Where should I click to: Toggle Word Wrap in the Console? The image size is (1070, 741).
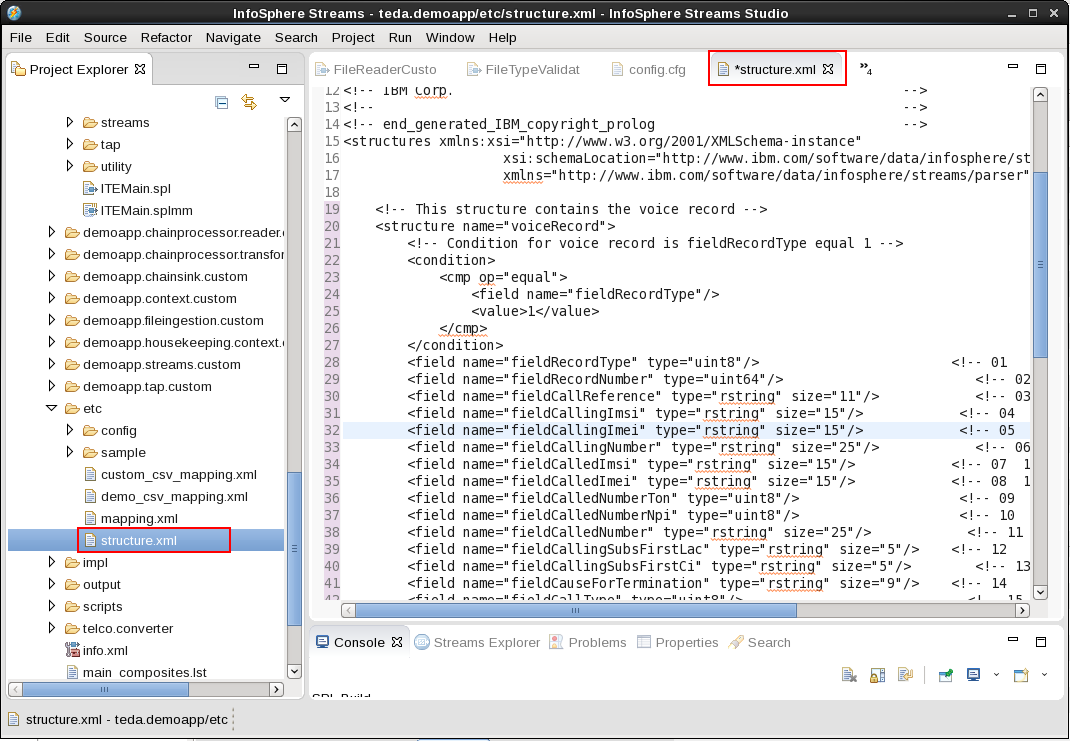pos(906,675)
